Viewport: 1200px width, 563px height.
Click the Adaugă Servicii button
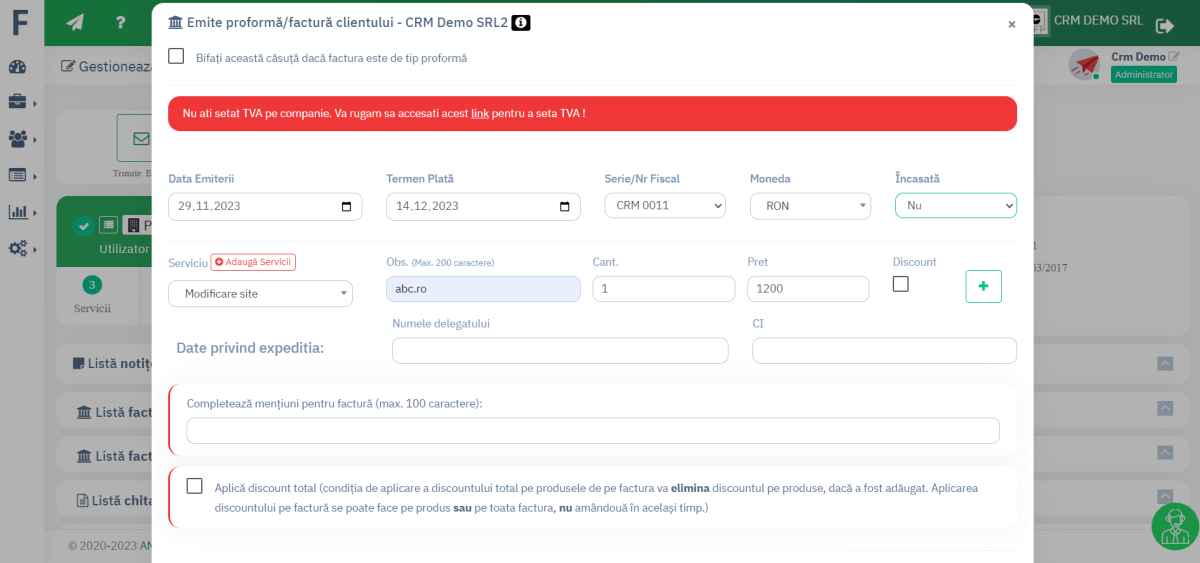pos(253,262)
